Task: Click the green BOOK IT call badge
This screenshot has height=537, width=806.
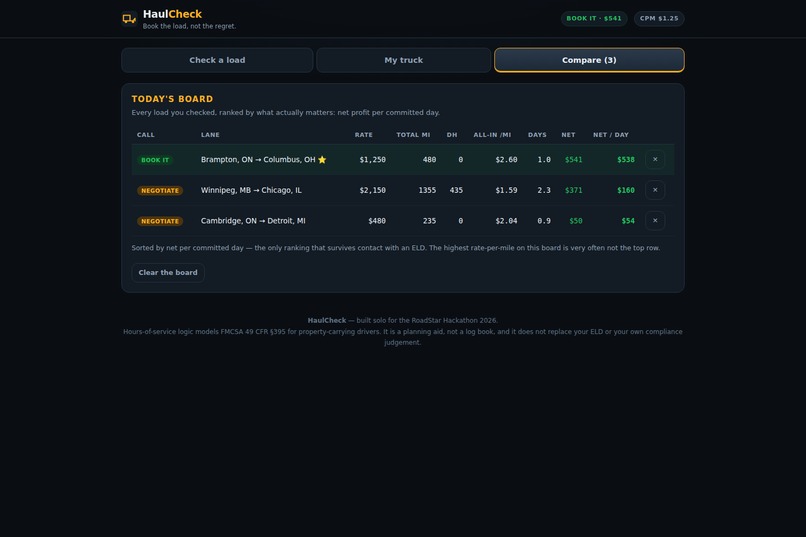Action: click(155, 160)
